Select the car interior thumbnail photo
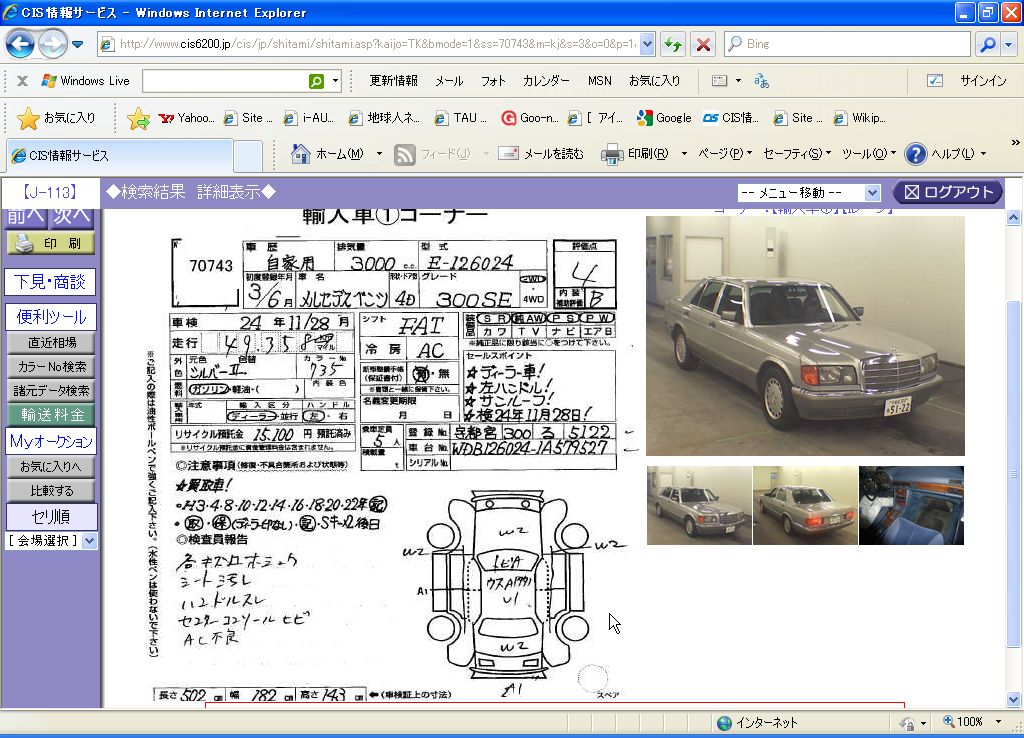 coord(911,505)
